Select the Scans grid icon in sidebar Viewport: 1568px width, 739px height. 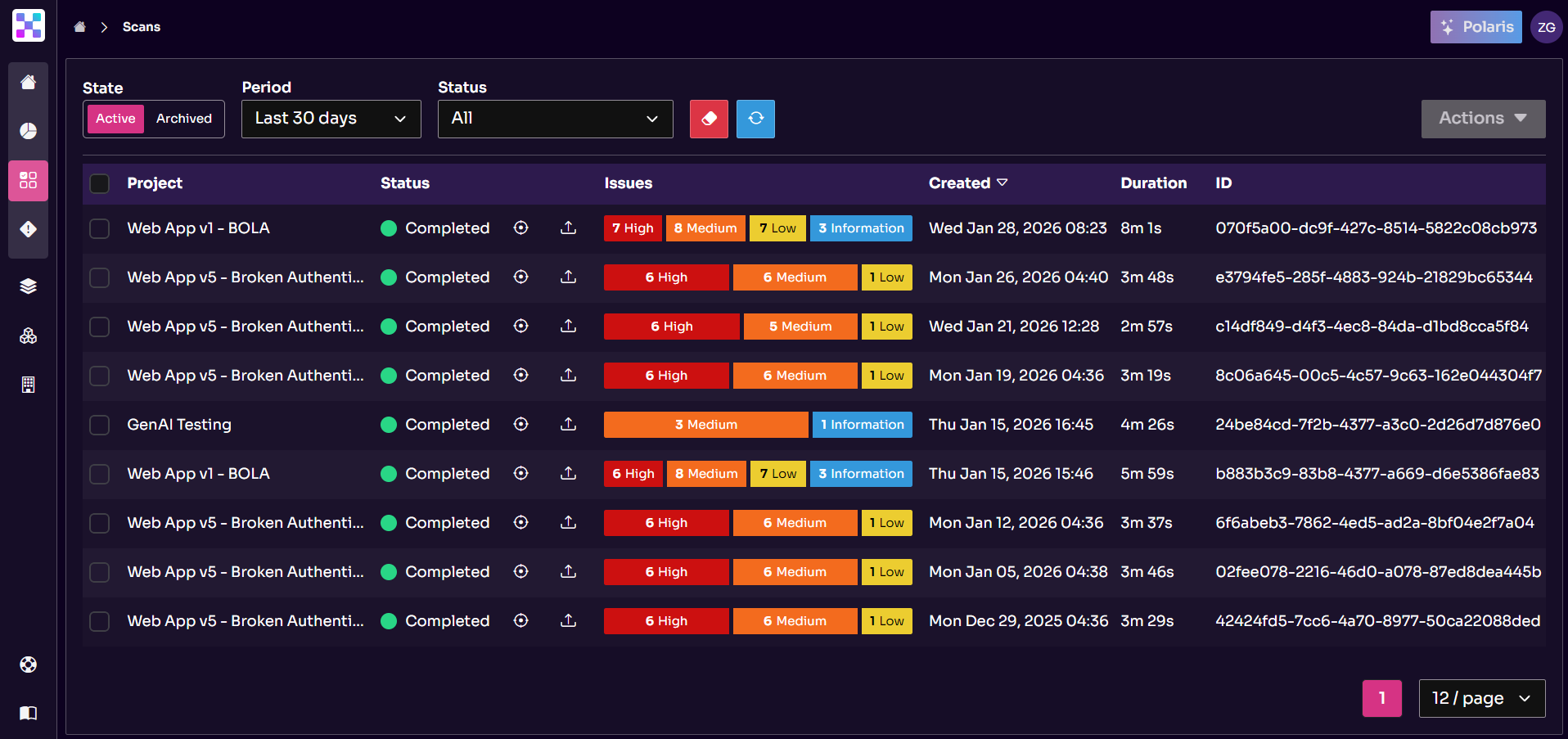point(28,181)
